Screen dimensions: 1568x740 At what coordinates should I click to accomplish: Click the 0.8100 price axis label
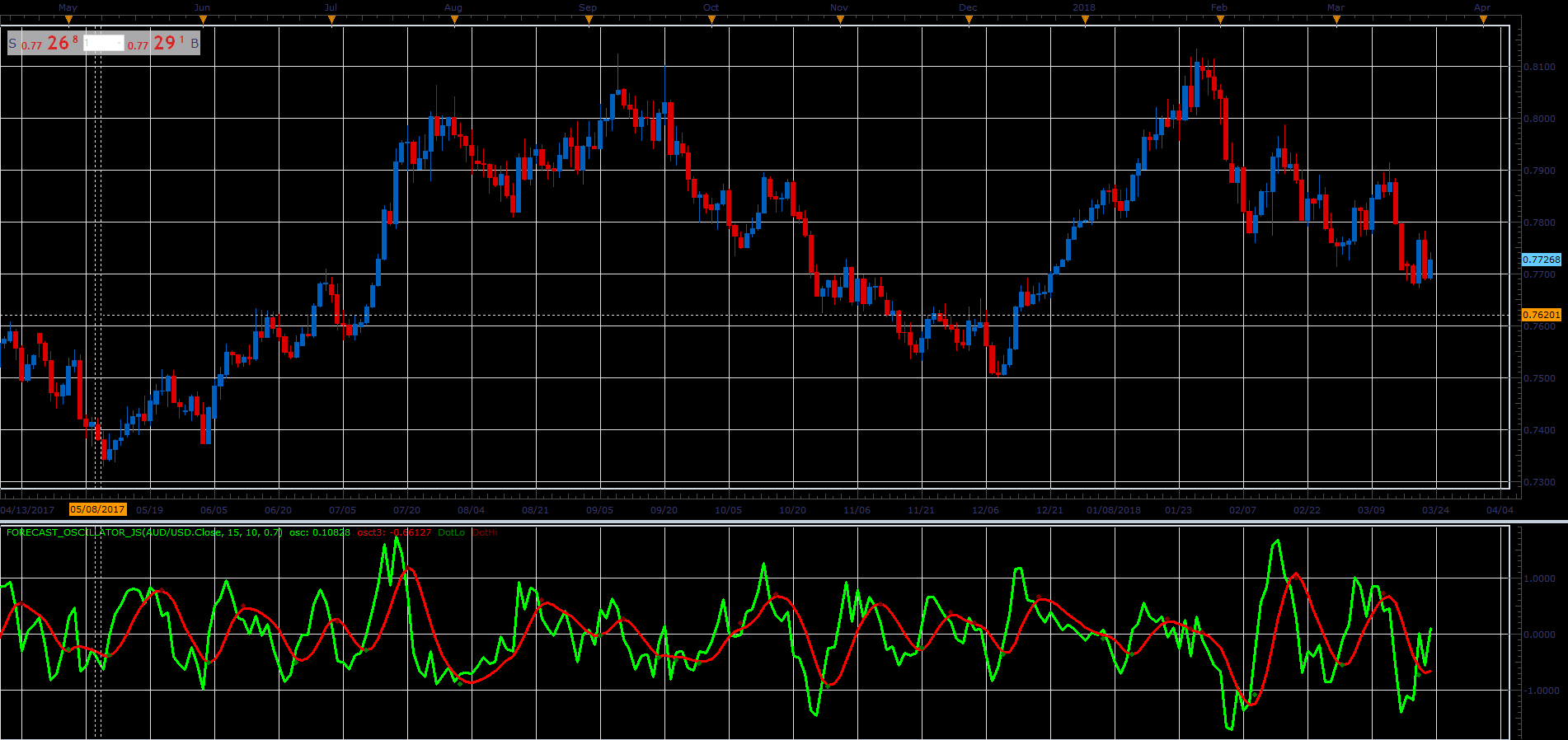[1539, 67]
